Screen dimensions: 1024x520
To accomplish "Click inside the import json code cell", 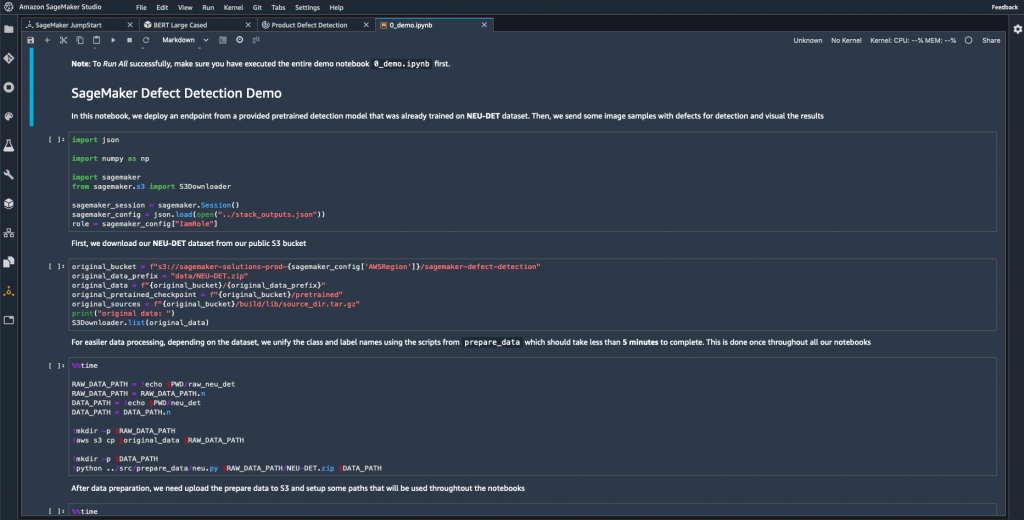I will pos(534,182).
